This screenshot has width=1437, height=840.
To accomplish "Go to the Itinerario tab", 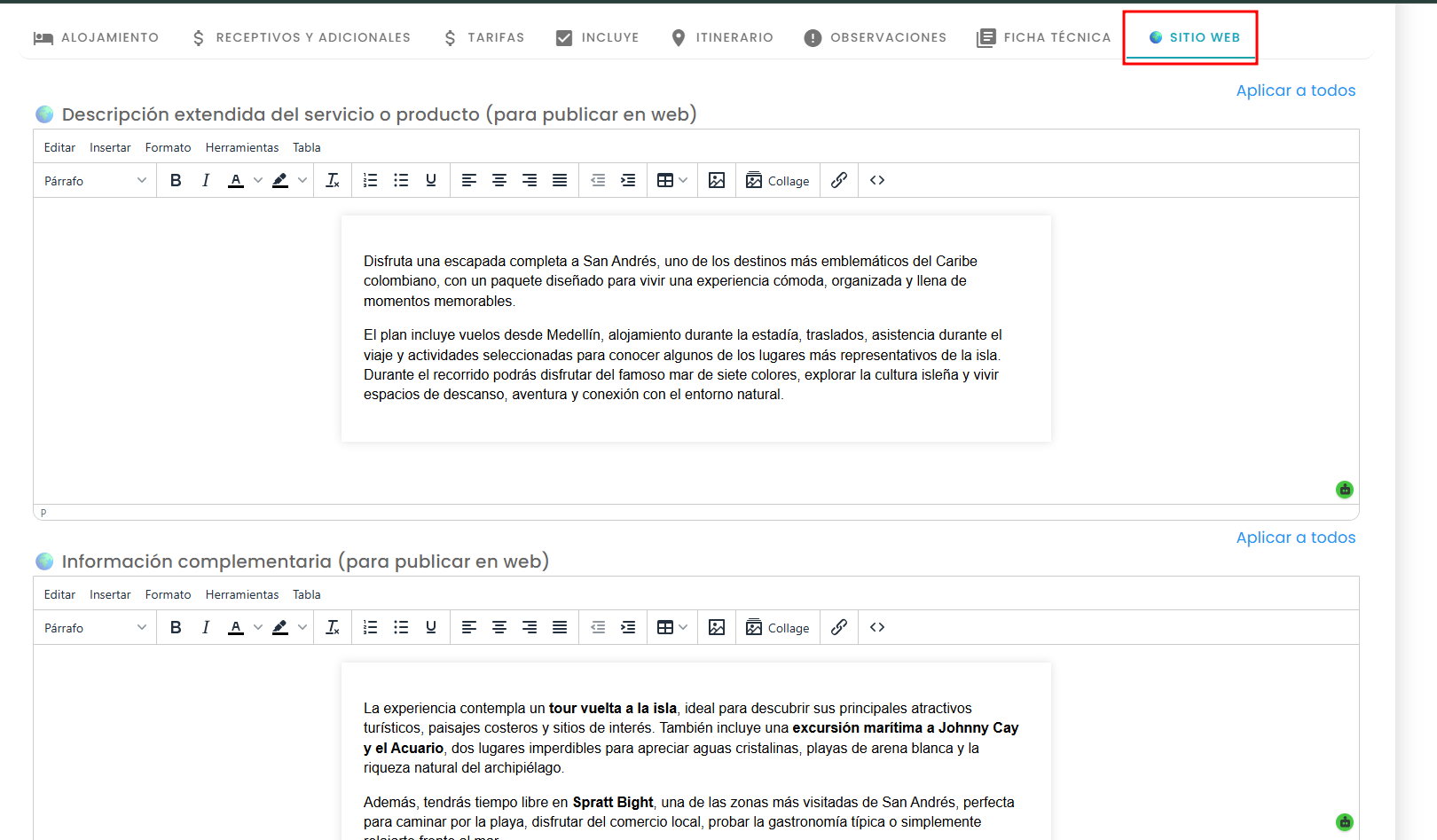I will point(722,37).
